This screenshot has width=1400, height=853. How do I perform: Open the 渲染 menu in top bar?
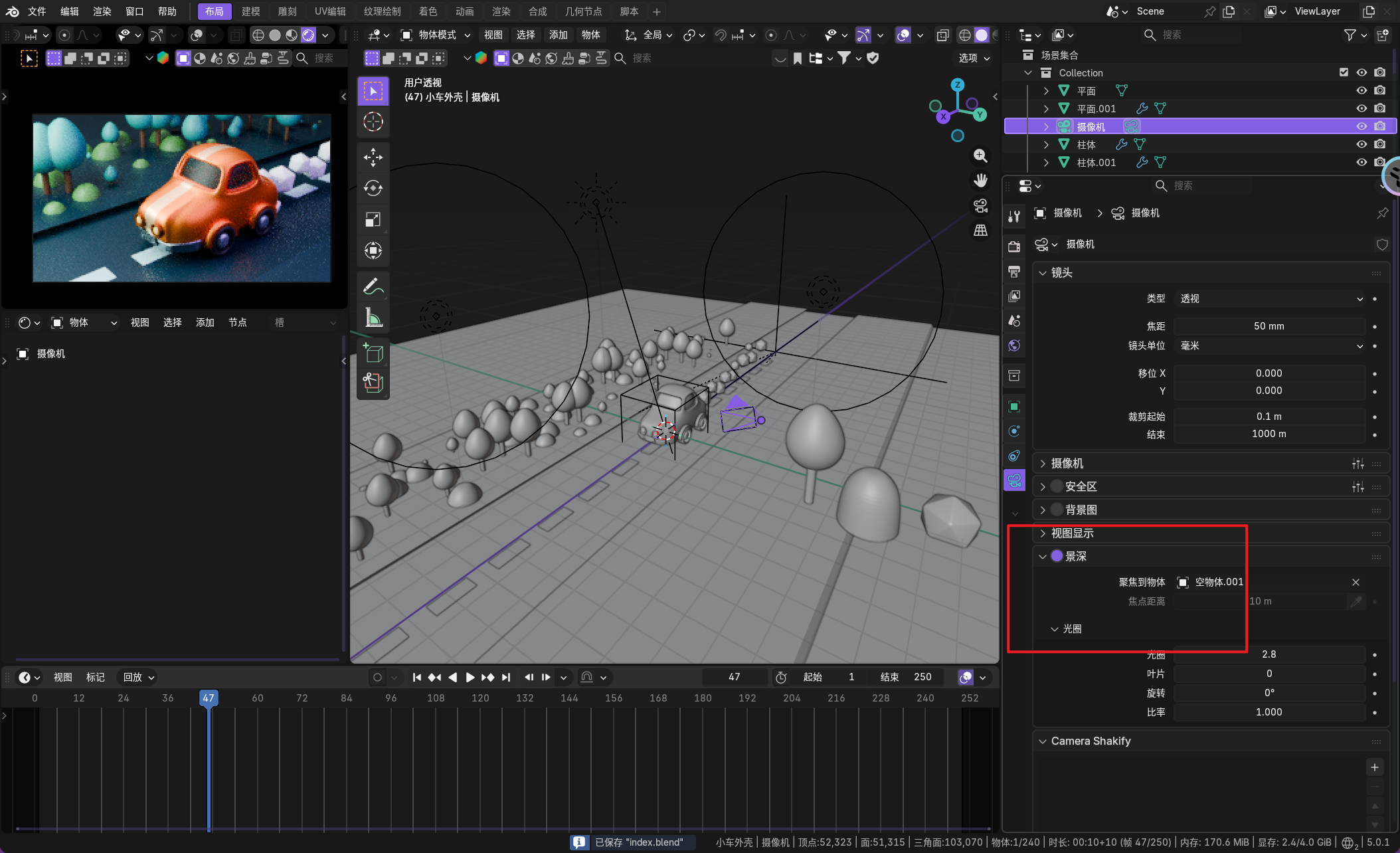(102, 11)
